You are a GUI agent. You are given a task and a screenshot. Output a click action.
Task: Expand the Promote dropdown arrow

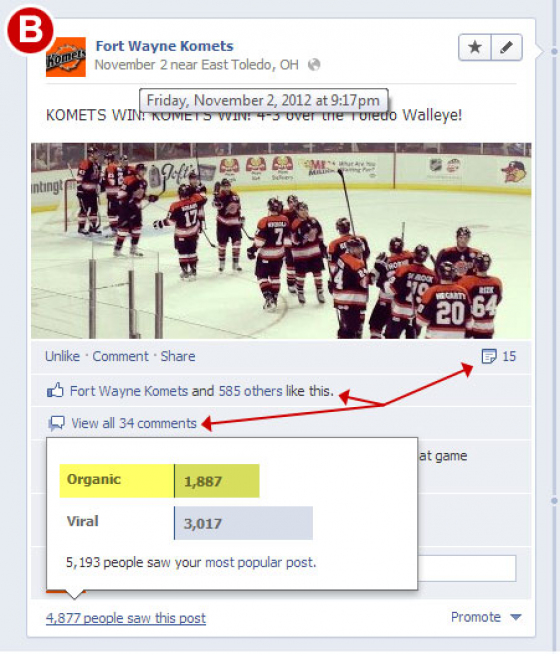[516, 617]
